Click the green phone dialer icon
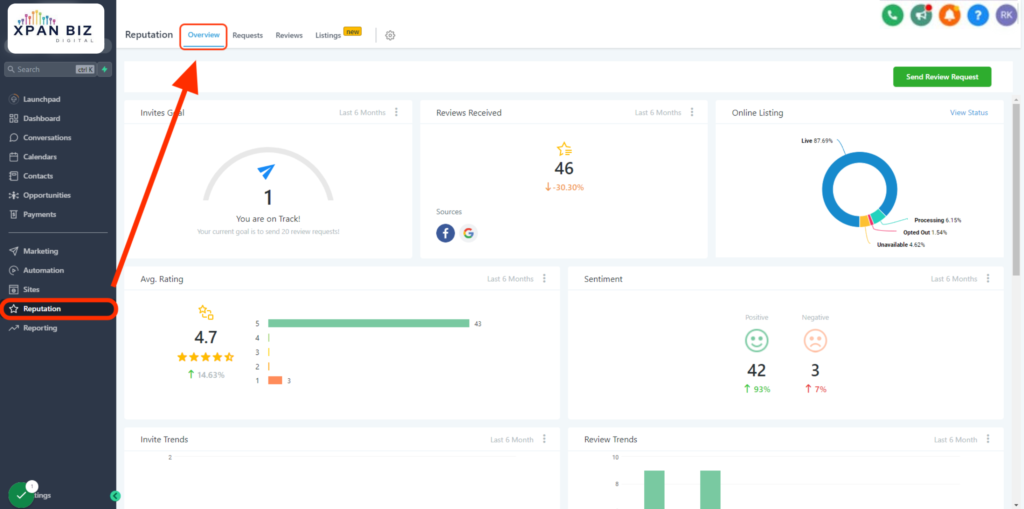This screenshot has width=1024, height=509. (x=892, y=15)
